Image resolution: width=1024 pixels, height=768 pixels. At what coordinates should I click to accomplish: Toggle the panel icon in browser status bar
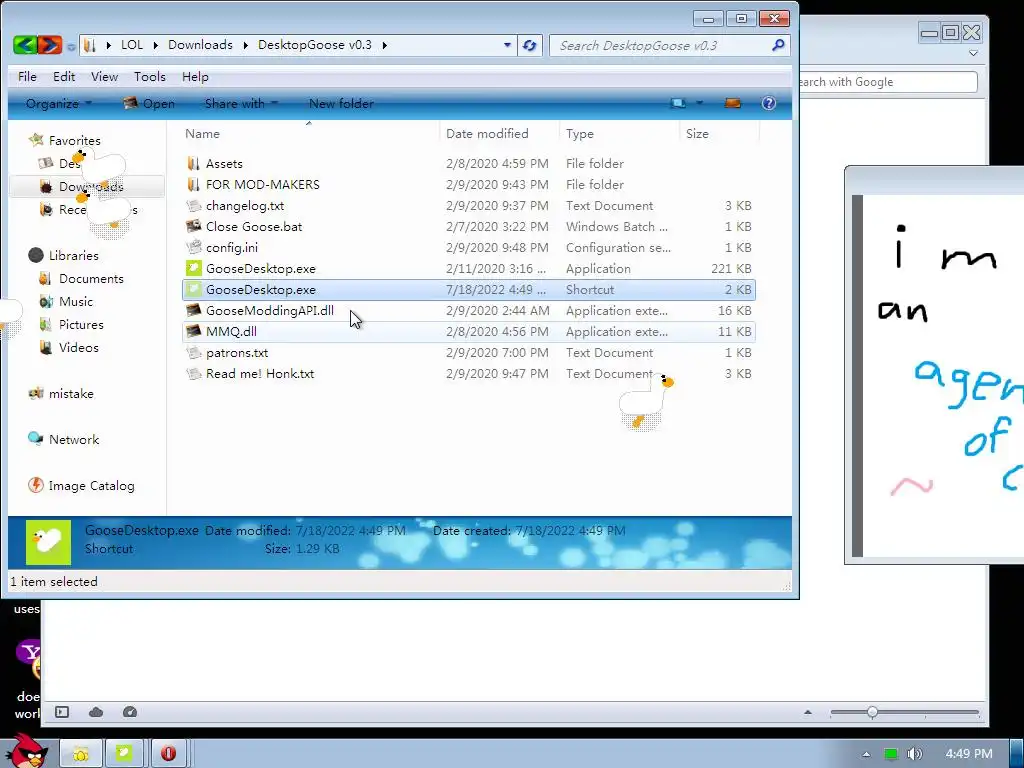point(62,712)
